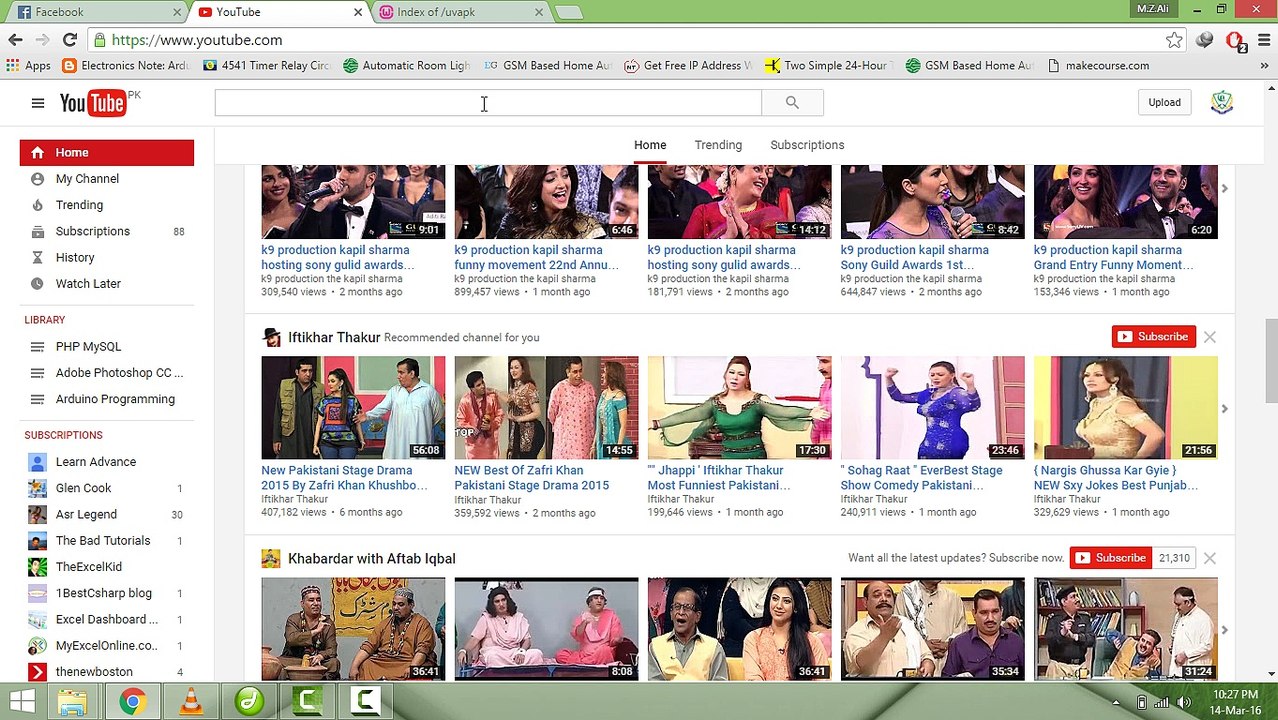The width and height of the screenshot is (1278, 720).
Task: Open a new browser tab
Action: 568,12
